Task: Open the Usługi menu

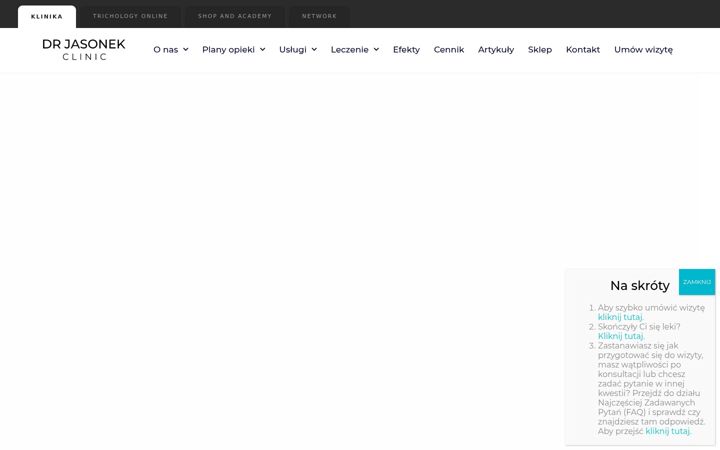Action: coord(292,50)
